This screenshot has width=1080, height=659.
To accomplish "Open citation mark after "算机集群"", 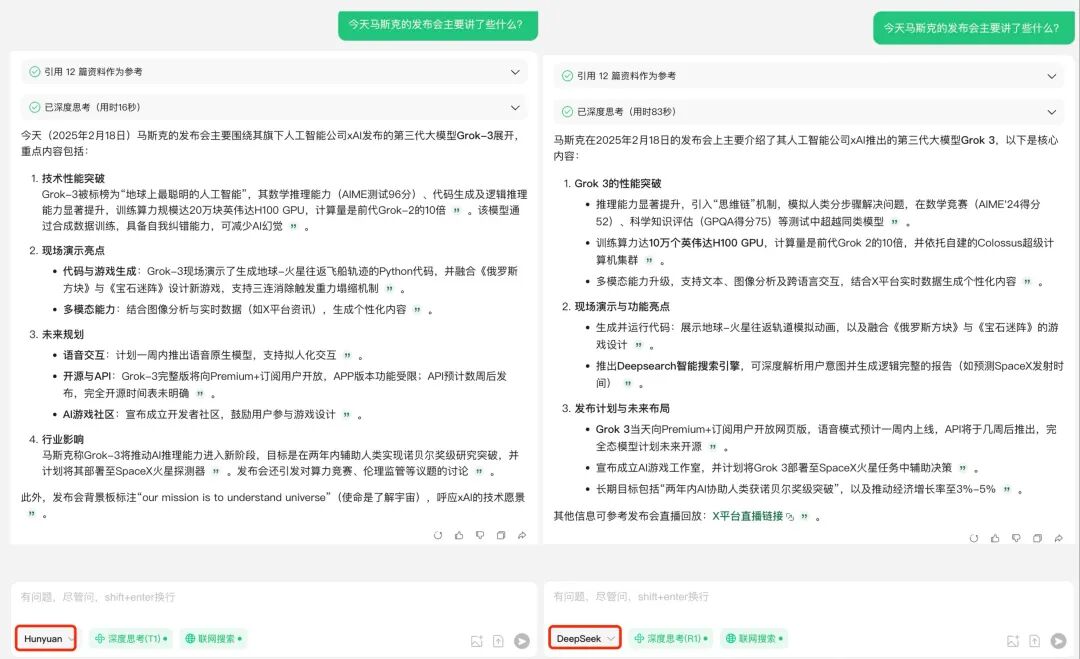I will (649, 260).
